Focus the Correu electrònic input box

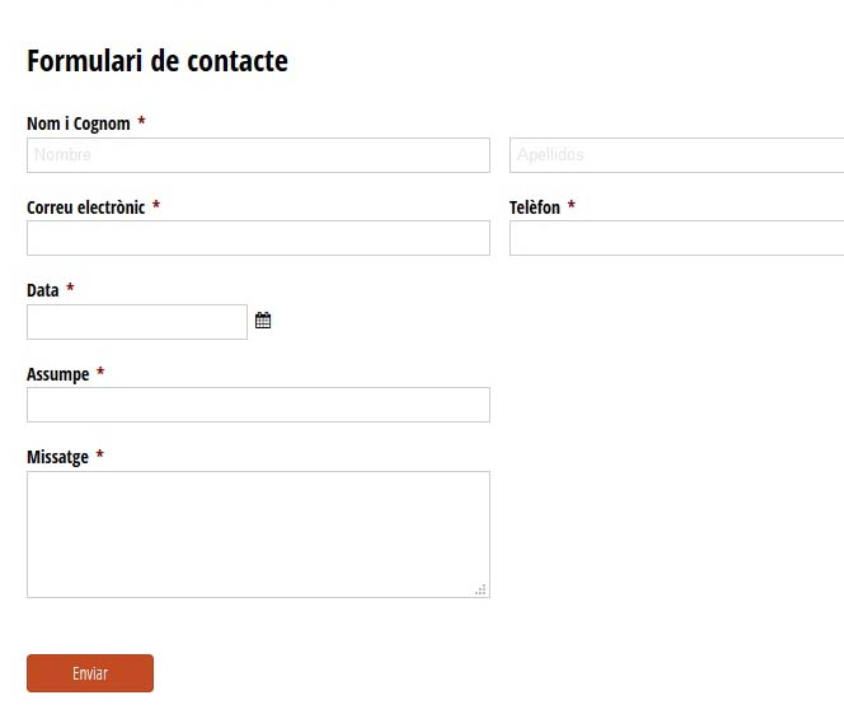(x=258, y=238)
